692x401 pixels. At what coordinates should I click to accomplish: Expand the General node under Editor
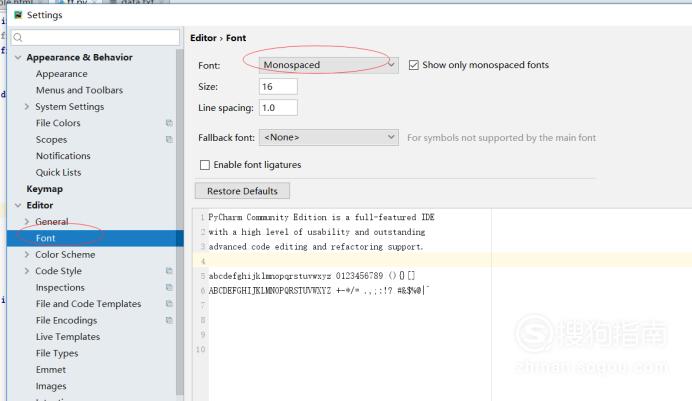[x=27, y=221]
